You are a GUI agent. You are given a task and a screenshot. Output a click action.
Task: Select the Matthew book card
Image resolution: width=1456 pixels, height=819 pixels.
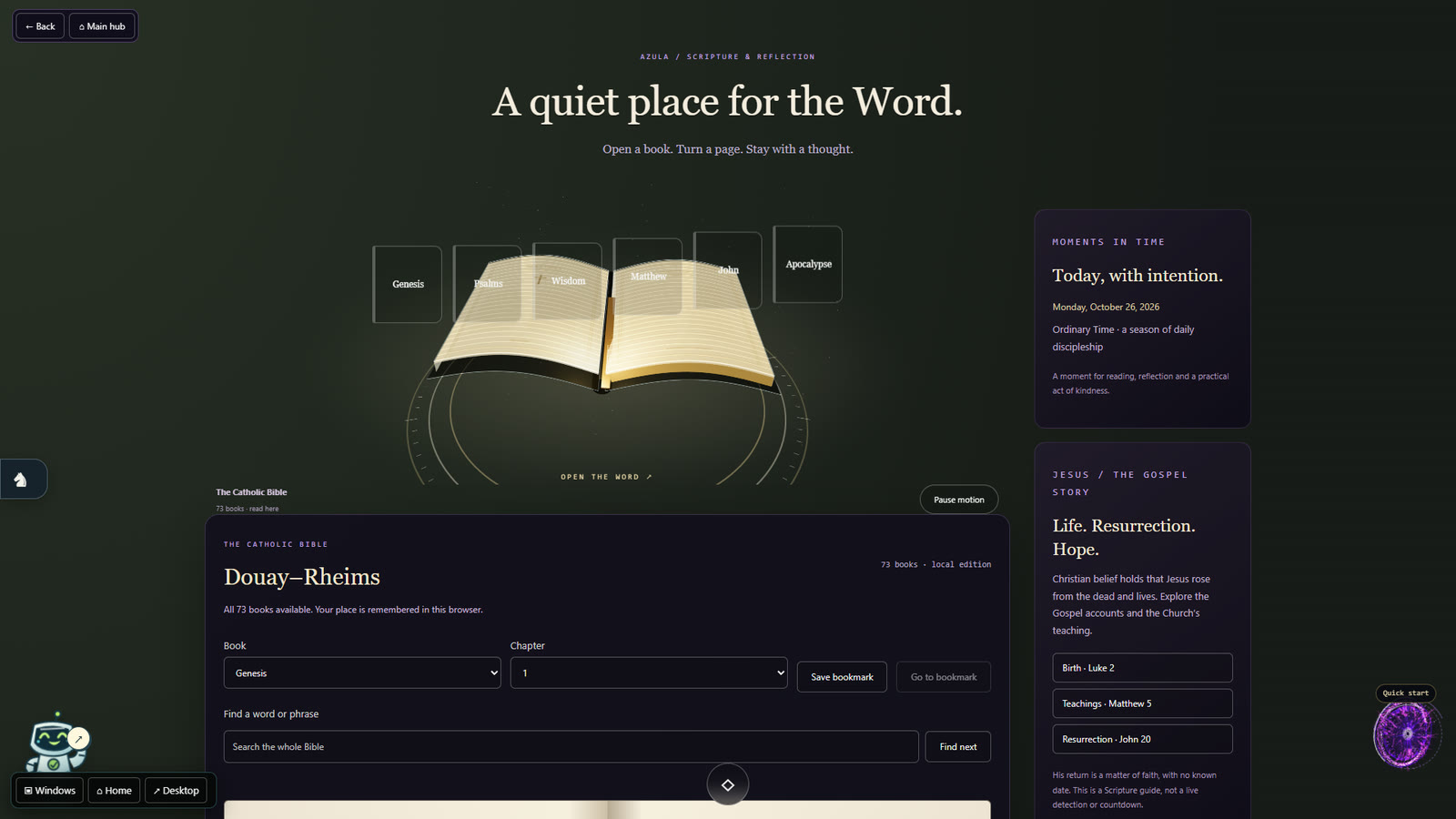click(648, 276)
